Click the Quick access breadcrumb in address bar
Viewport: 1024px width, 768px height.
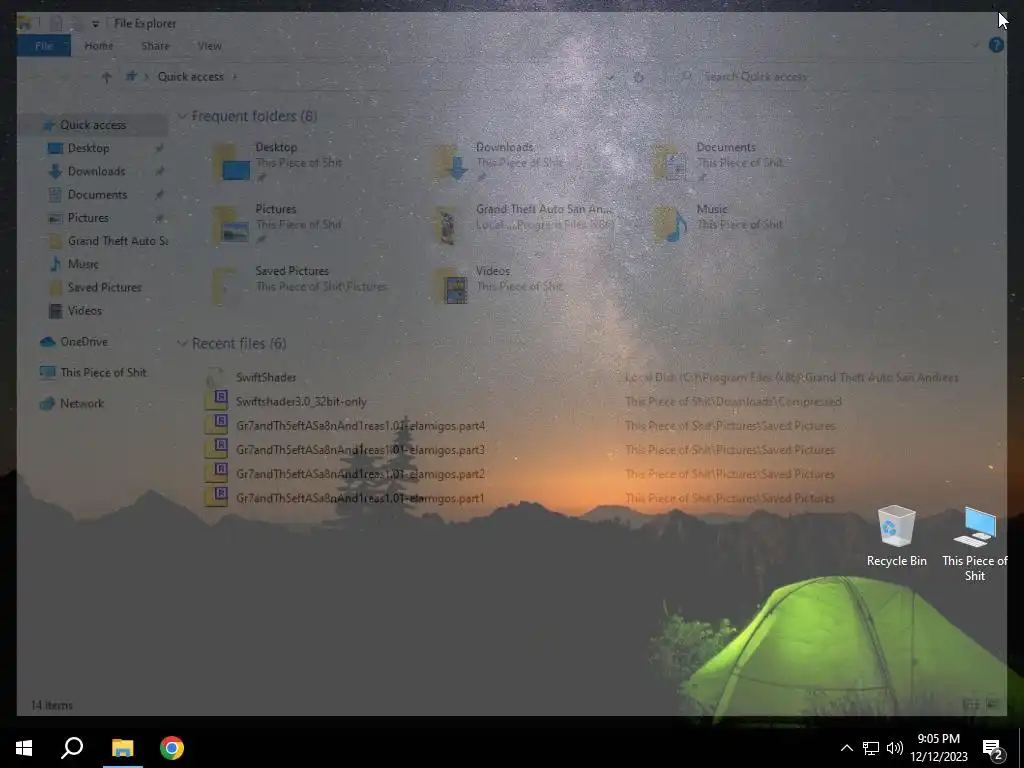tap(191, 77)
